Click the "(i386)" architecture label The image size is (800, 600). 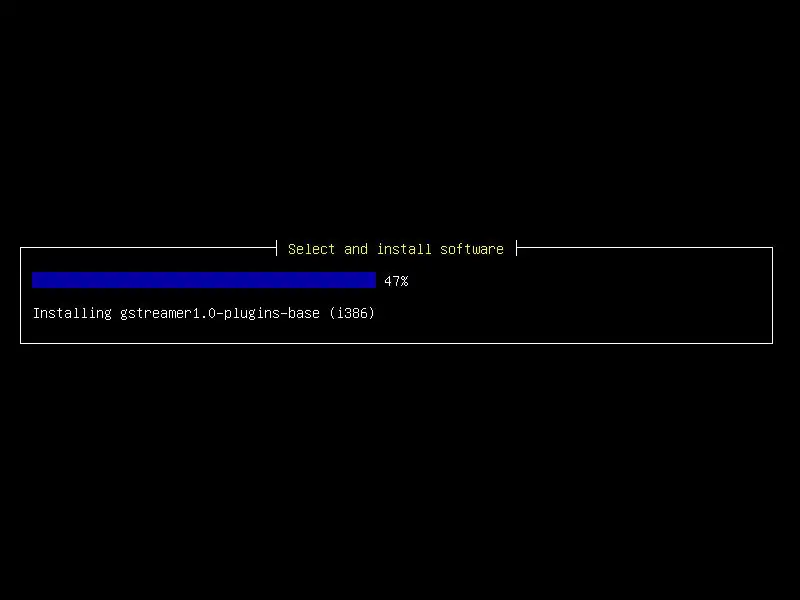[x=352, y=313]
